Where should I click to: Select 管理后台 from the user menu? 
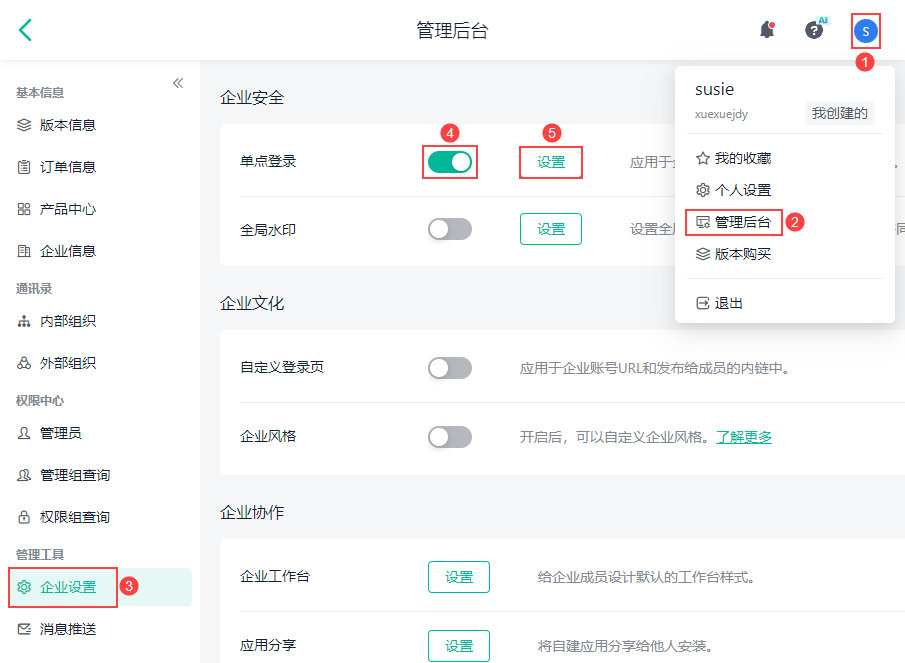pos(742,222)
